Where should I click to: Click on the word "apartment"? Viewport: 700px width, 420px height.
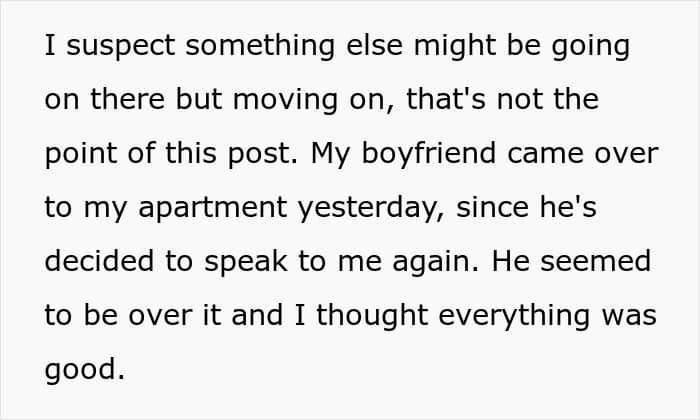212,209
